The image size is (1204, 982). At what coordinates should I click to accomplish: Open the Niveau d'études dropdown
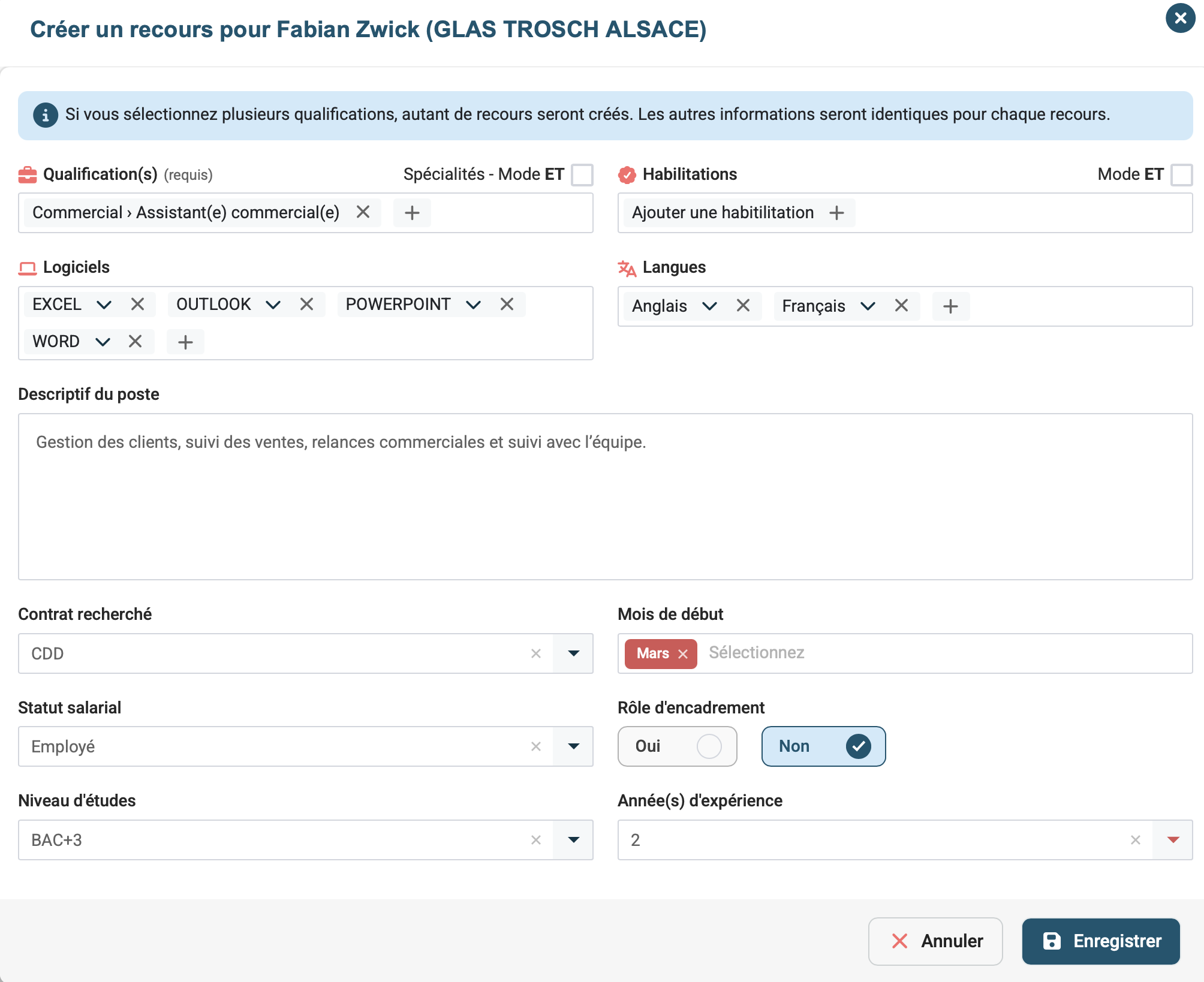[573, 840]
